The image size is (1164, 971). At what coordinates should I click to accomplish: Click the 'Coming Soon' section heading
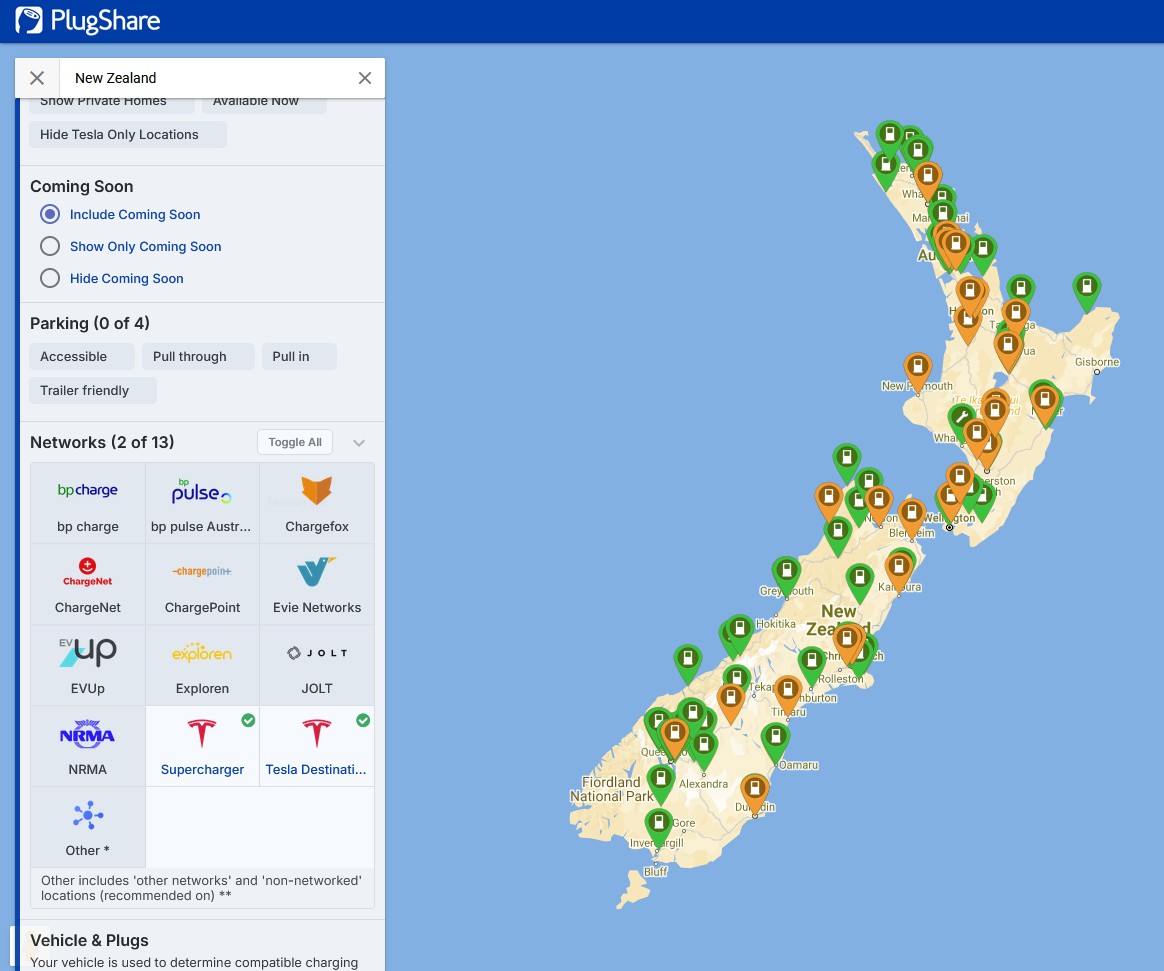pos(82,186)
